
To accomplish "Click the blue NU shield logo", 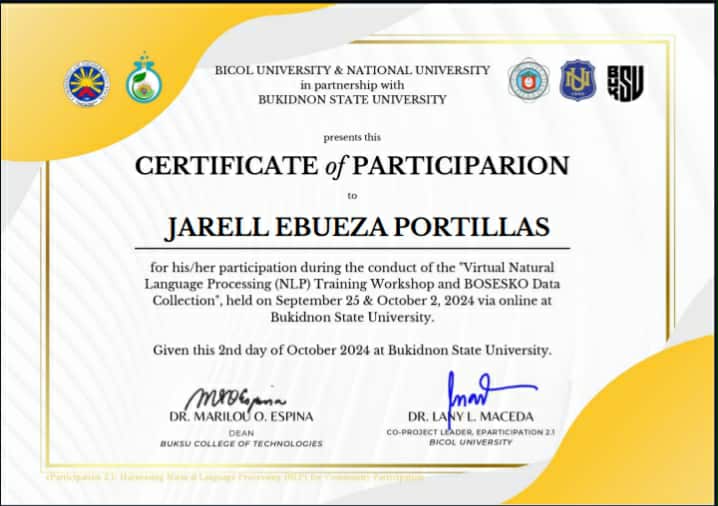I will click(x=578, y=80).
